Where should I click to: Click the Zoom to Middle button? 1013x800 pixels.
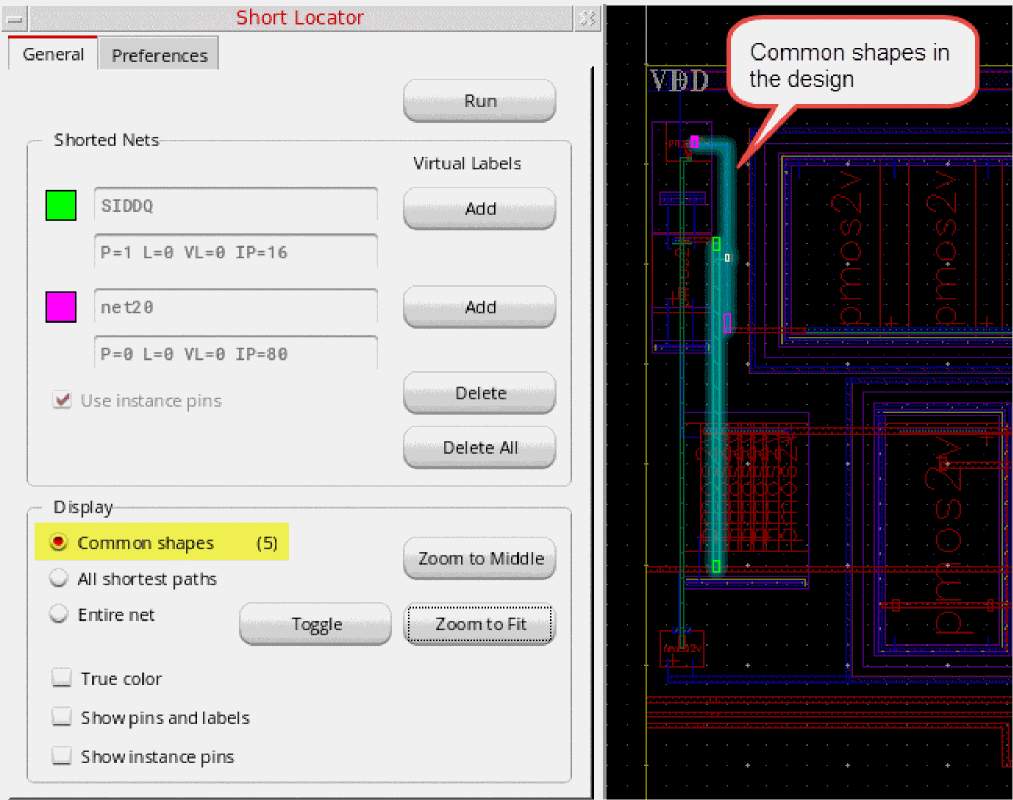(x=480, y=558)
